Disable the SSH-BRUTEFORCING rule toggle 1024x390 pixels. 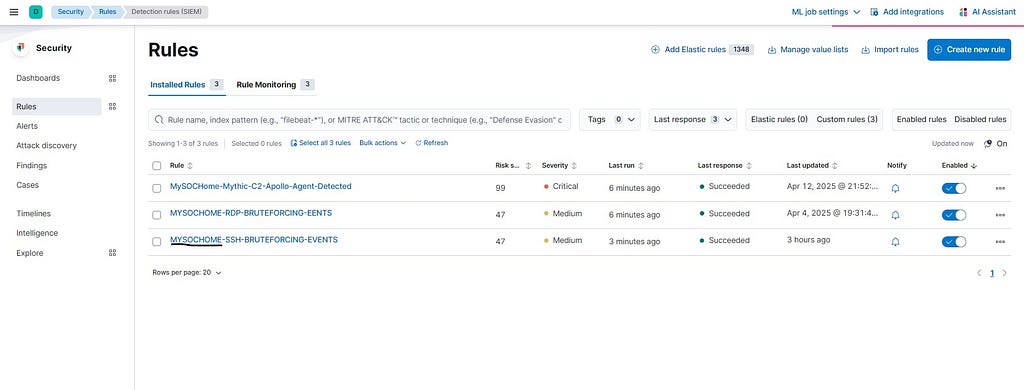click(954, 242)
